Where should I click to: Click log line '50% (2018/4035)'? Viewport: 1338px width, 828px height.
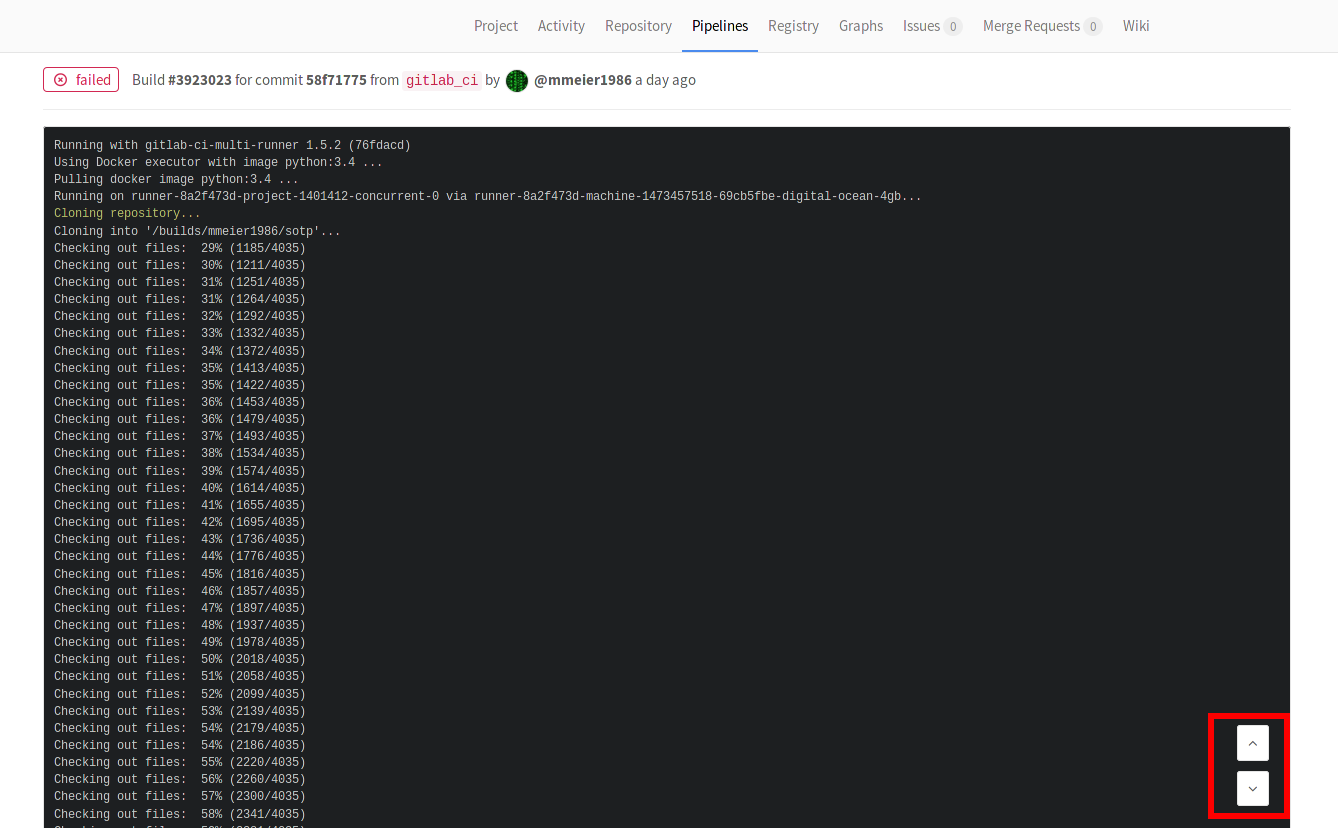click(180, 659)
